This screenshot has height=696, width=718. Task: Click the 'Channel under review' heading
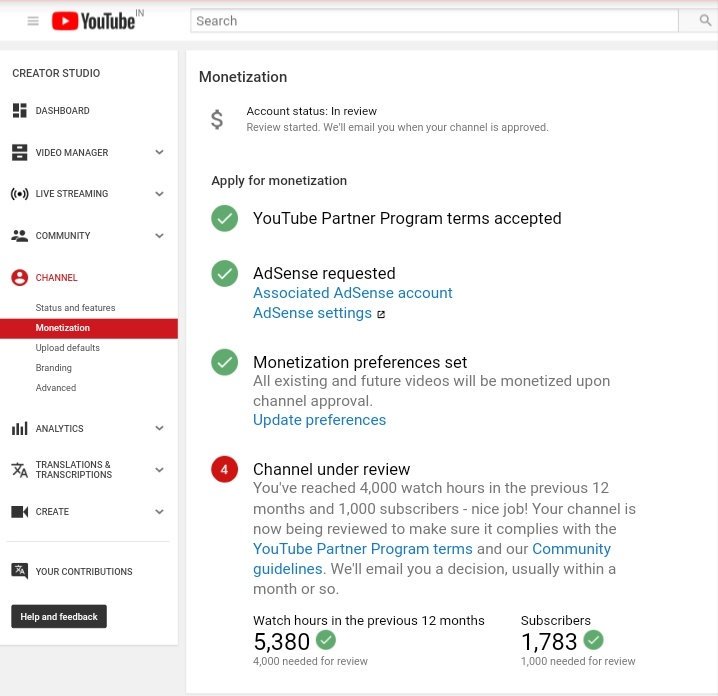332,469
